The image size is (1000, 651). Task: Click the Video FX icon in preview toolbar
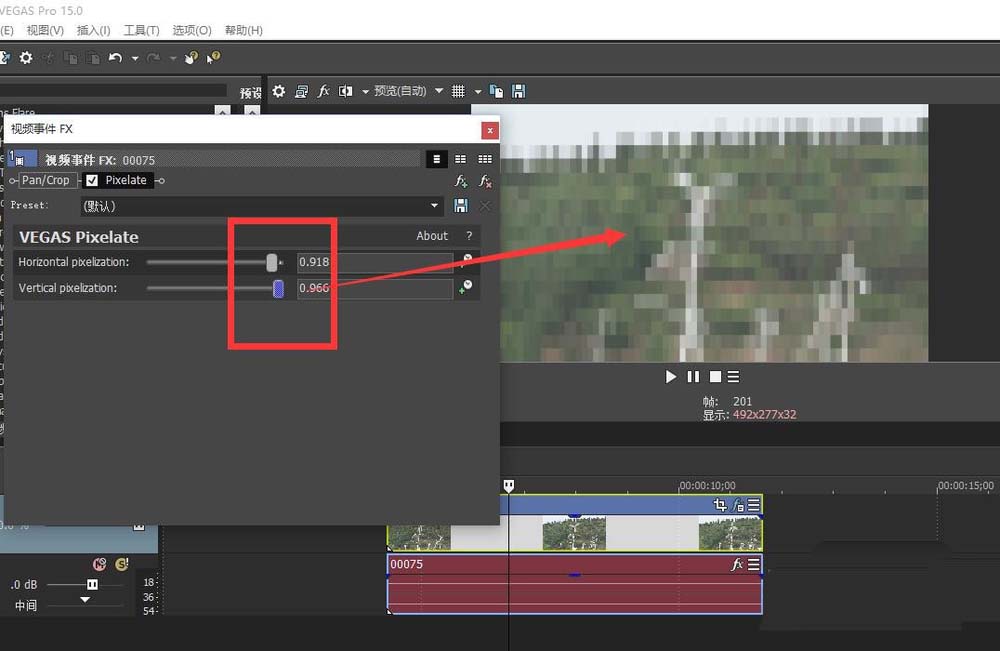click(323, 91)
